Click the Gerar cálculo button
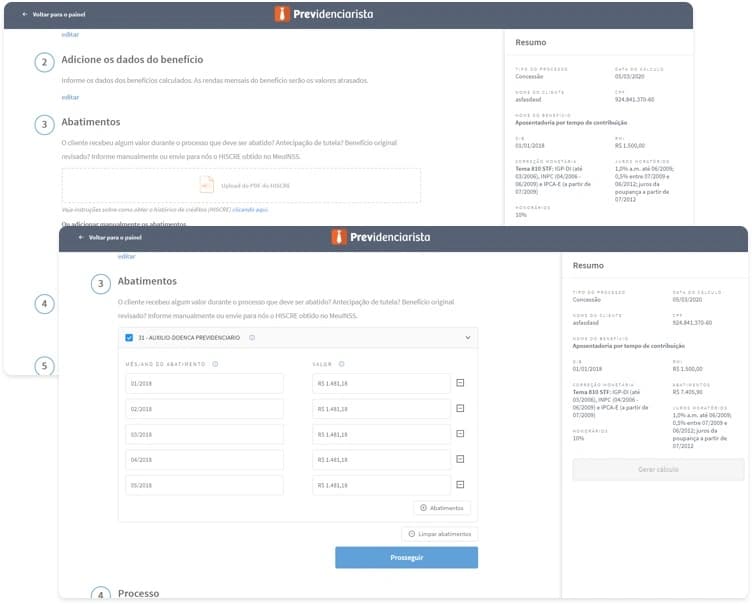Image resolution: width=752 pixels, height=604 pixels. [658, 469]
